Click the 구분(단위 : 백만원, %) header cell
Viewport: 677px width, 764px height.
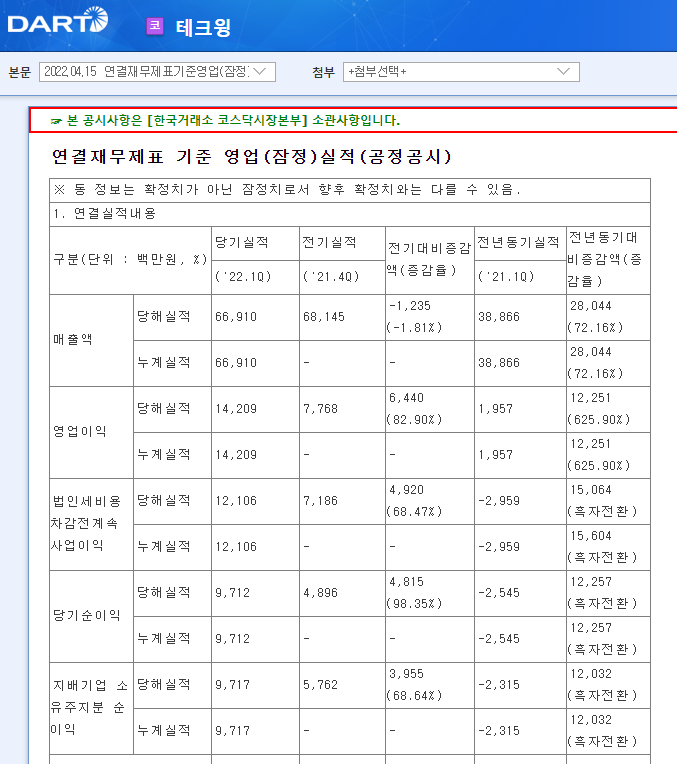tap(130, 260)
